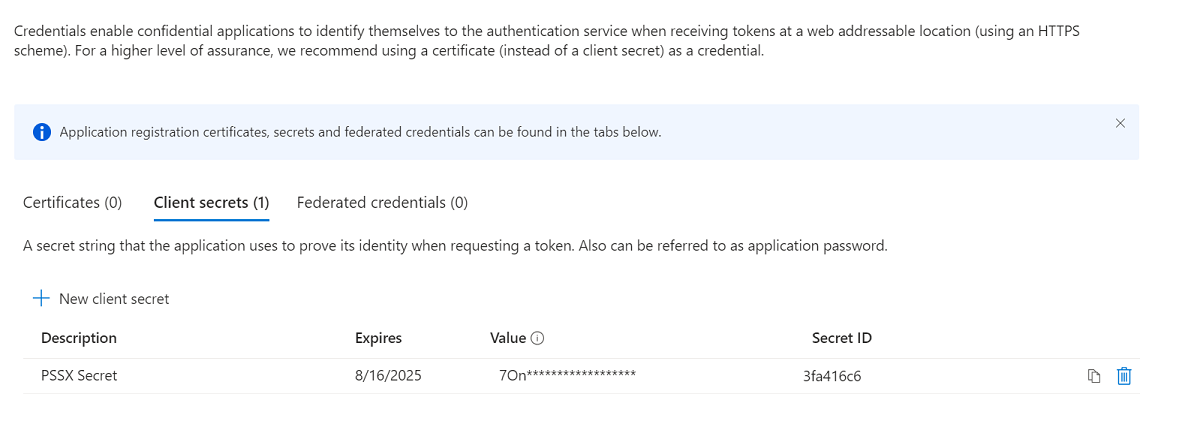Click the banner message about tabs below
The image size is (1182, 430).
(x=360, y=132)
